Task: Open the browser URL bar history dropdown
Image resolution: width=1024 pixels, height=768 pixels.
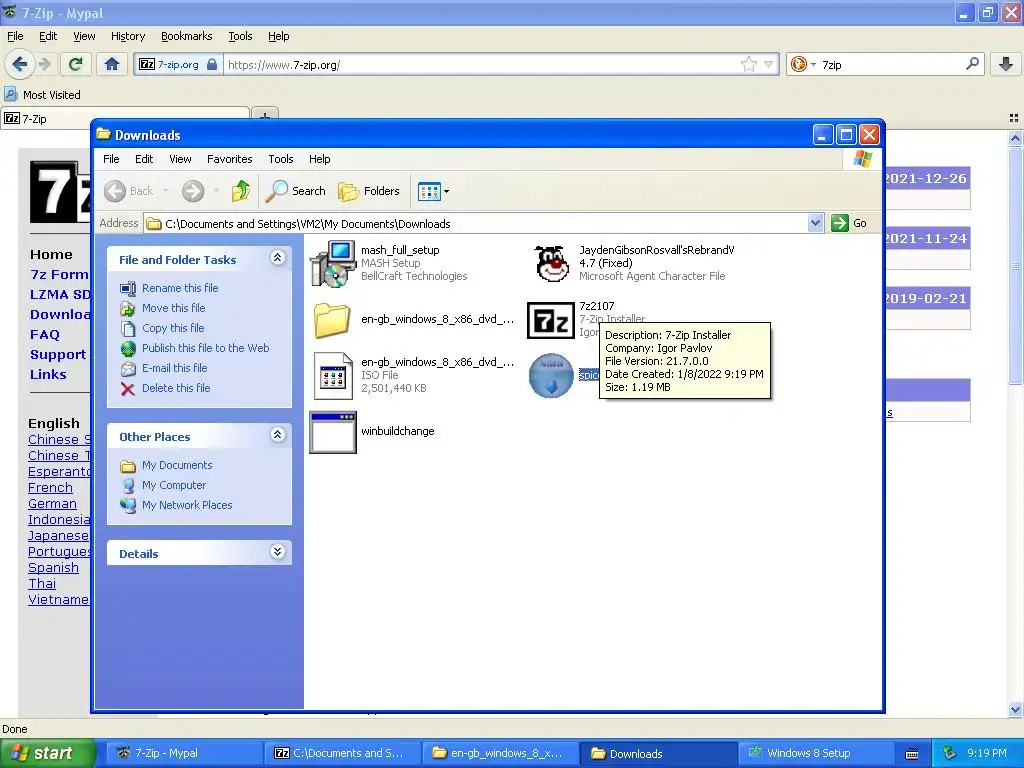Action: pyautogui.click(x=769, y=64)
